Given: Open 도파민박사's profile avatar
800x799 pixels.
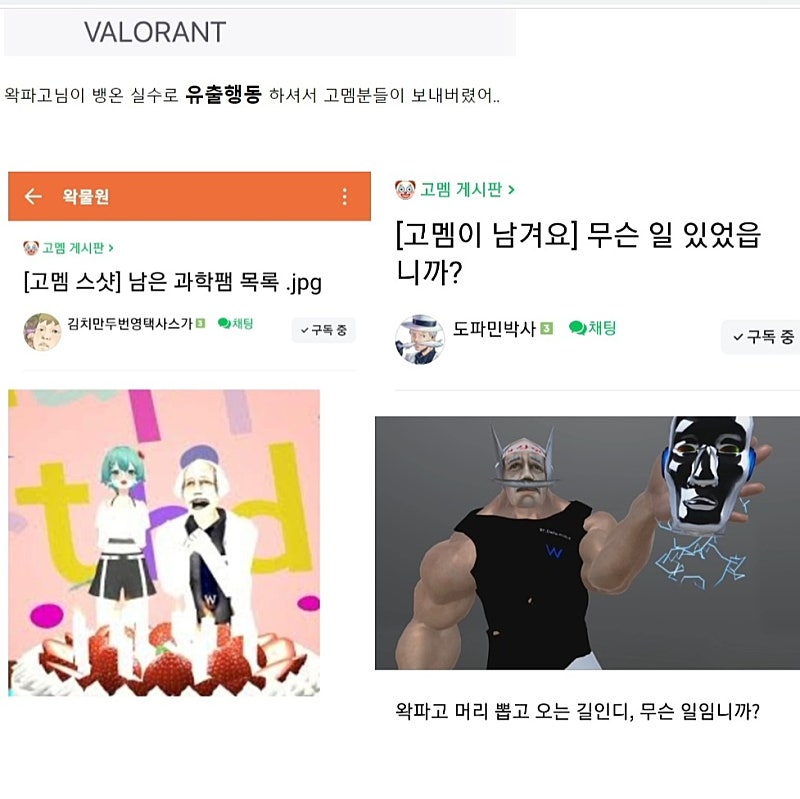Looking at the screenshot, I should tap(419, 339).
